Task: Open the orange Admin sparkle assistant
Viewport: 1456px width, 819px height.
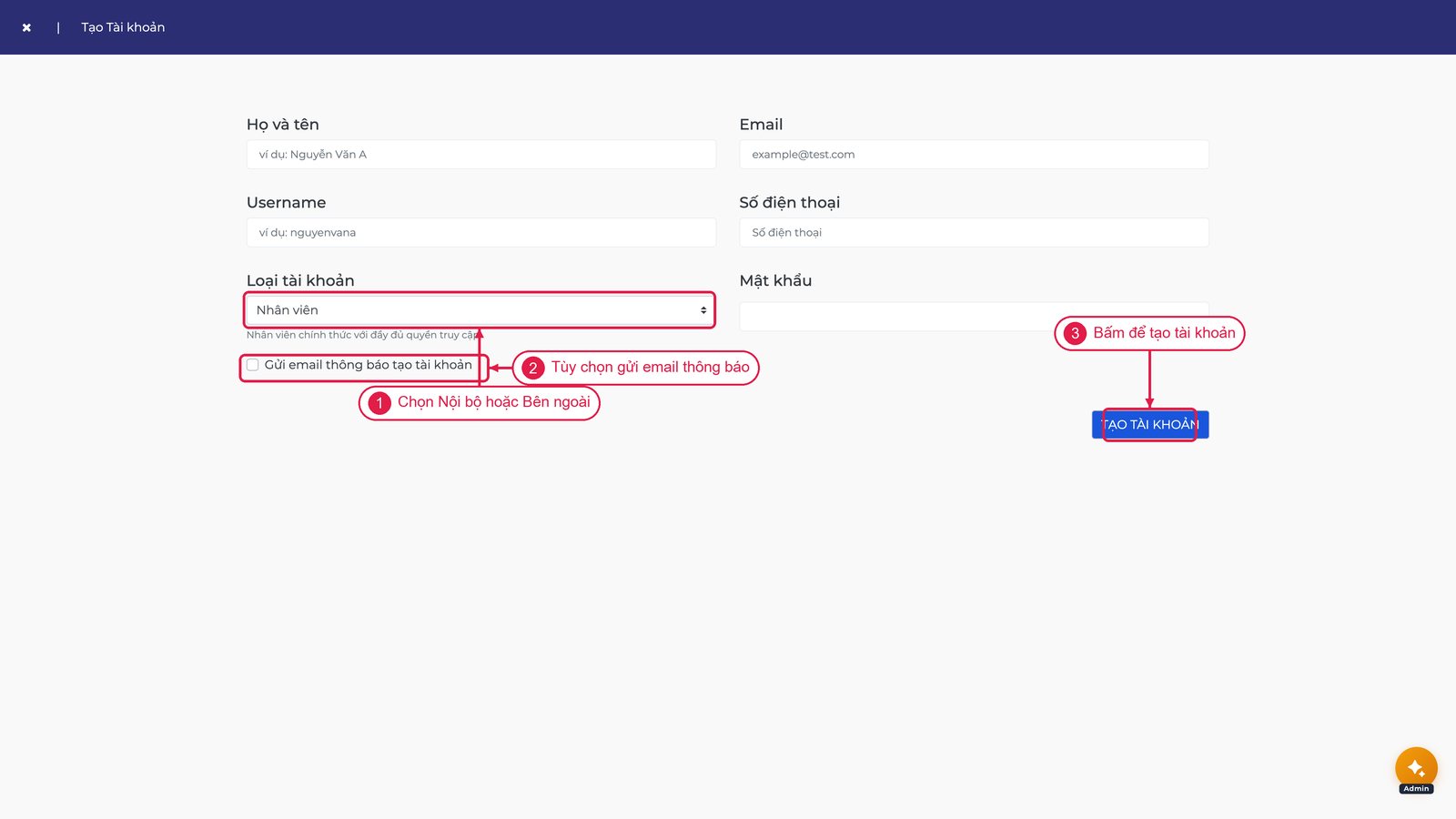Action: [1416, 768]
